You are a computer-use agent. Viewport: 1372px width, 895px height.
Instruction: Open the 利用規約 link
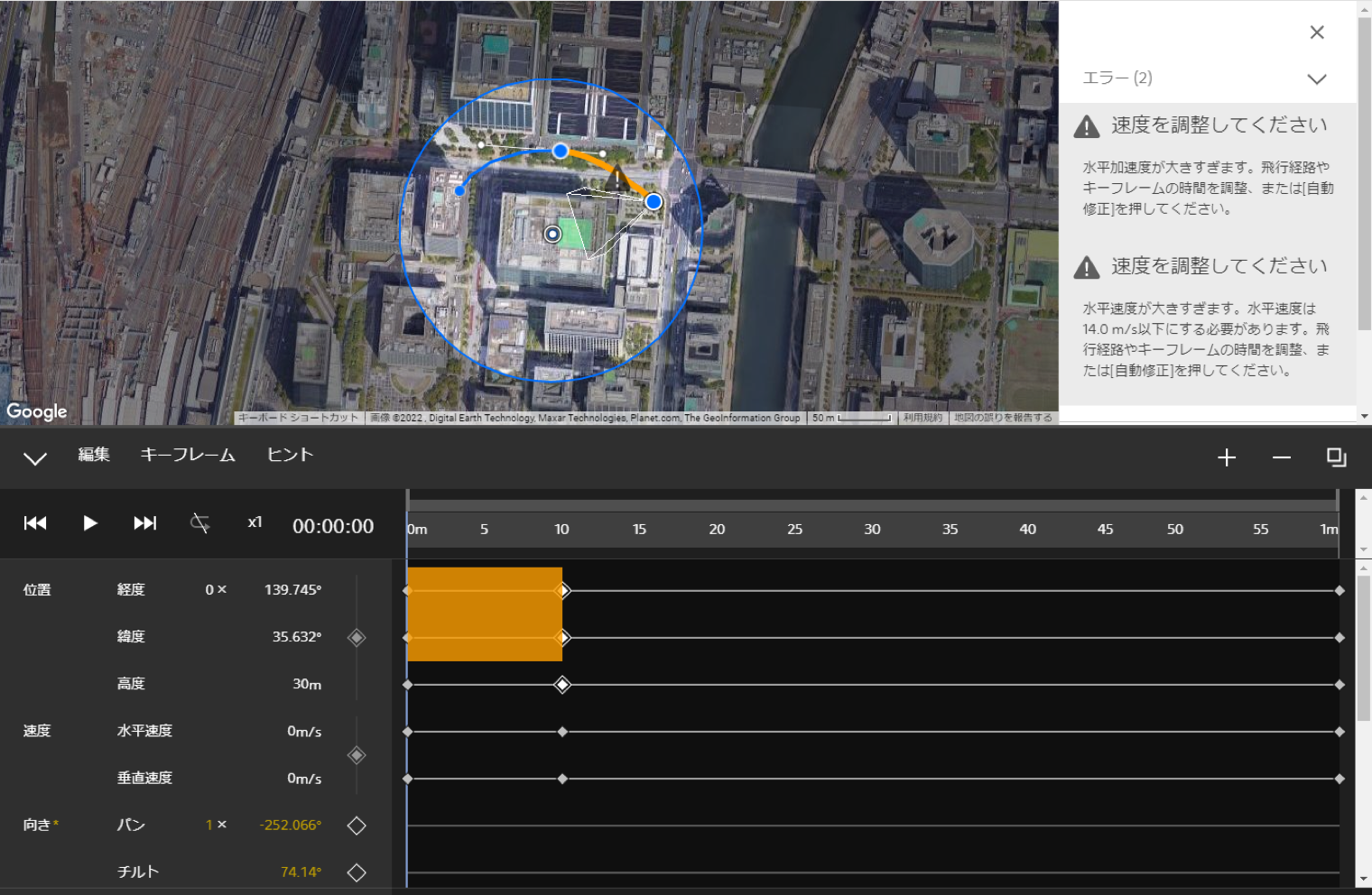(x=922, y=418)
